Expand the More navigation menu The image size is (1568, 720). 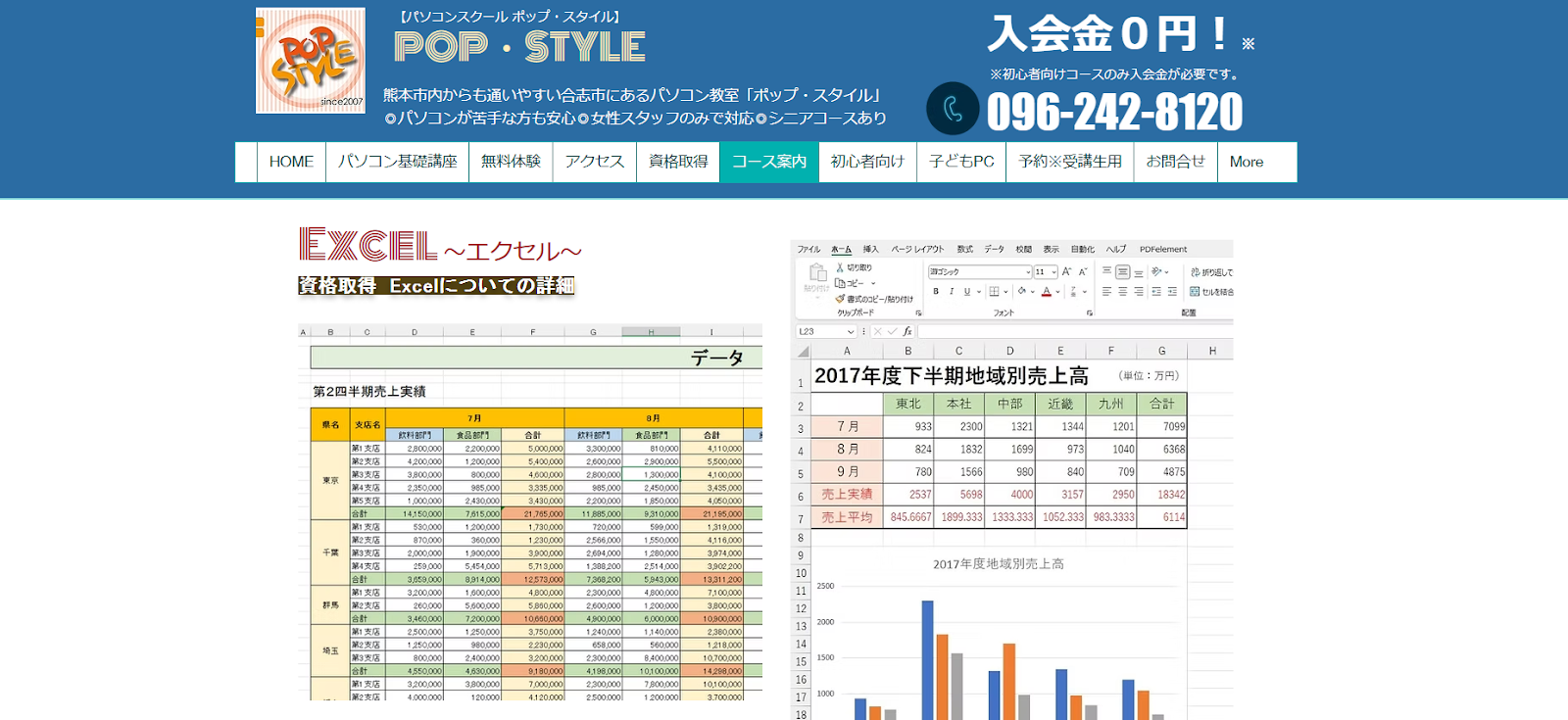point(1247,162)
